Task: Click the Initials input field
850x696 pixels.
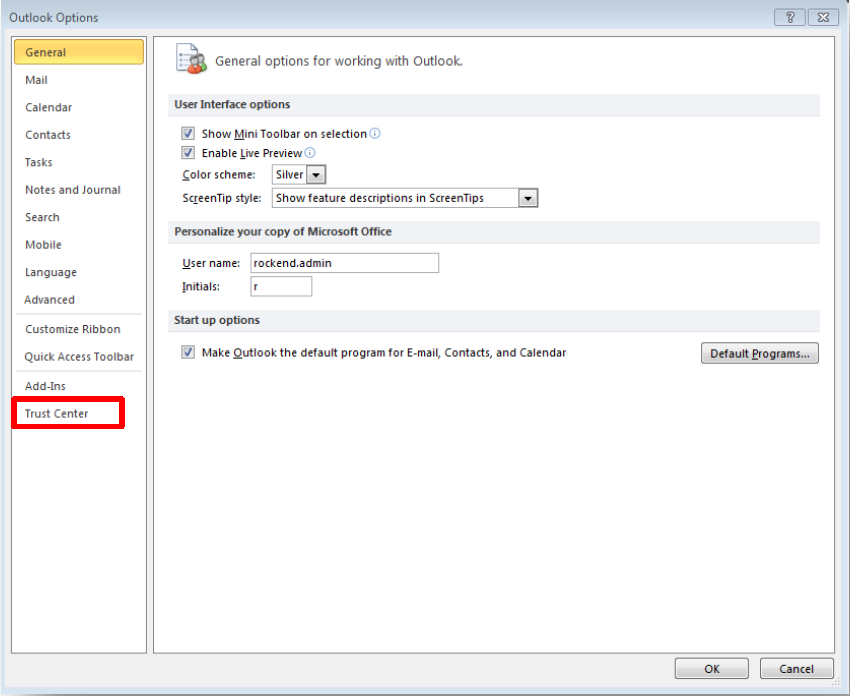Action: (281, 286)
